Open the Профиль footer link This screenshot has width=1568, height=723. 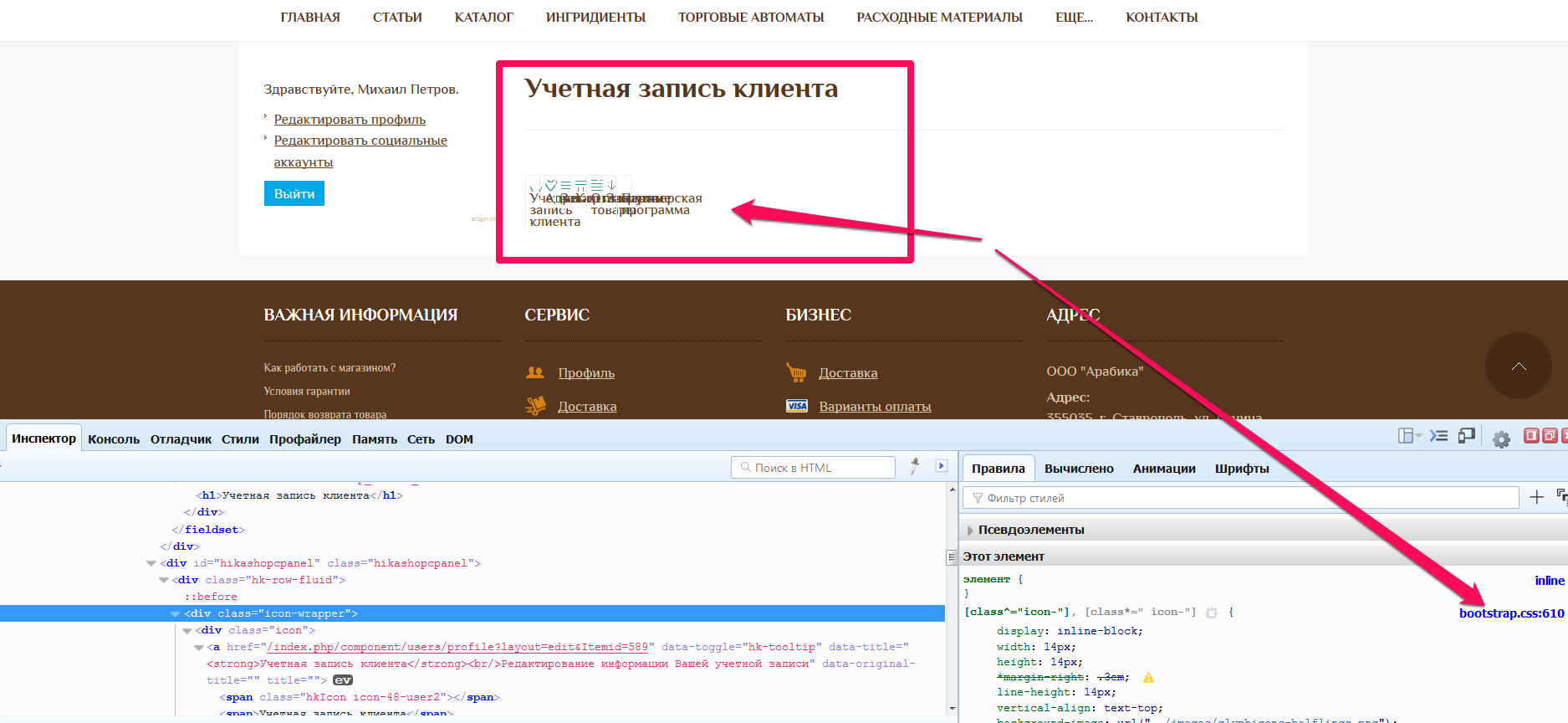coord(586,373)
